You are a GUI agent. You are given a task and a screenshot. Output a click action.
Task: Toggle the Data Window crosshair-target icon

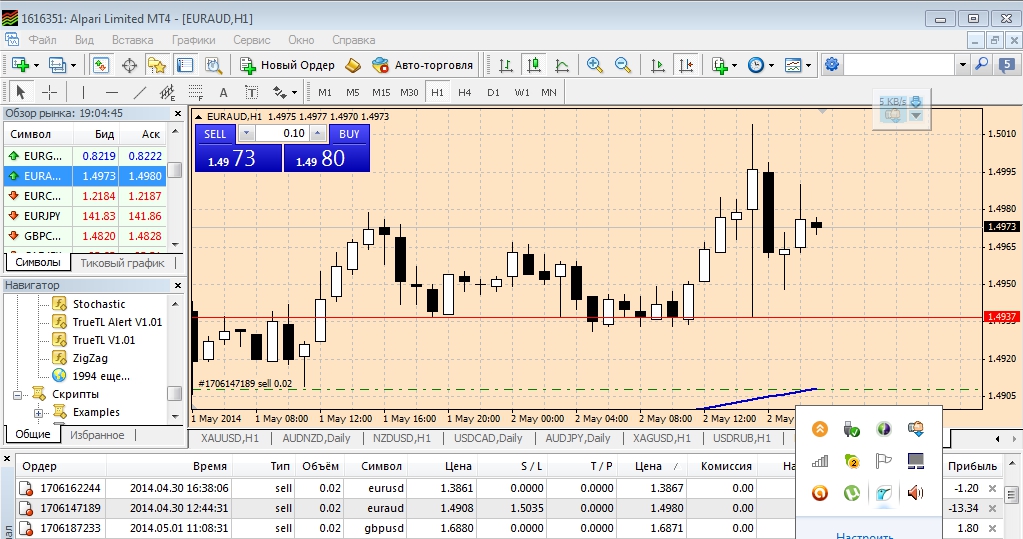click(x=129, y=65)
